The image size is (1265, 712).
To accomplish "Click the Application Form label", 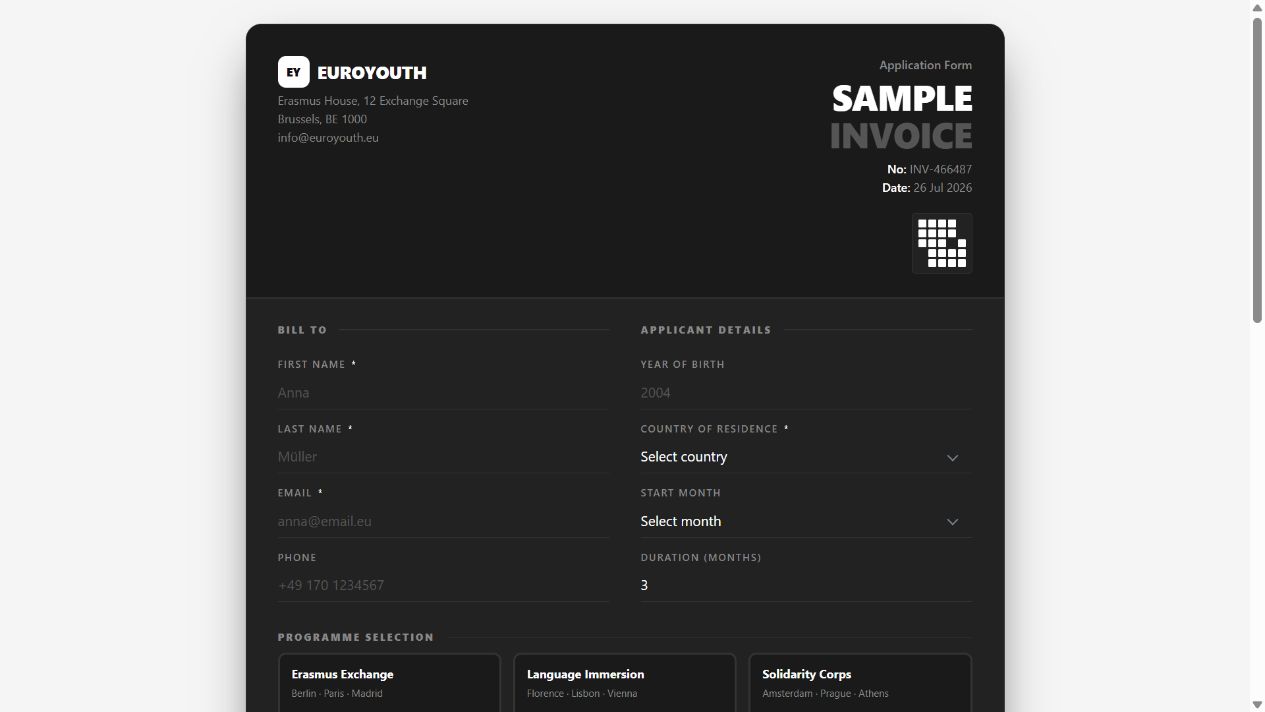I will [x=925, y=65].
